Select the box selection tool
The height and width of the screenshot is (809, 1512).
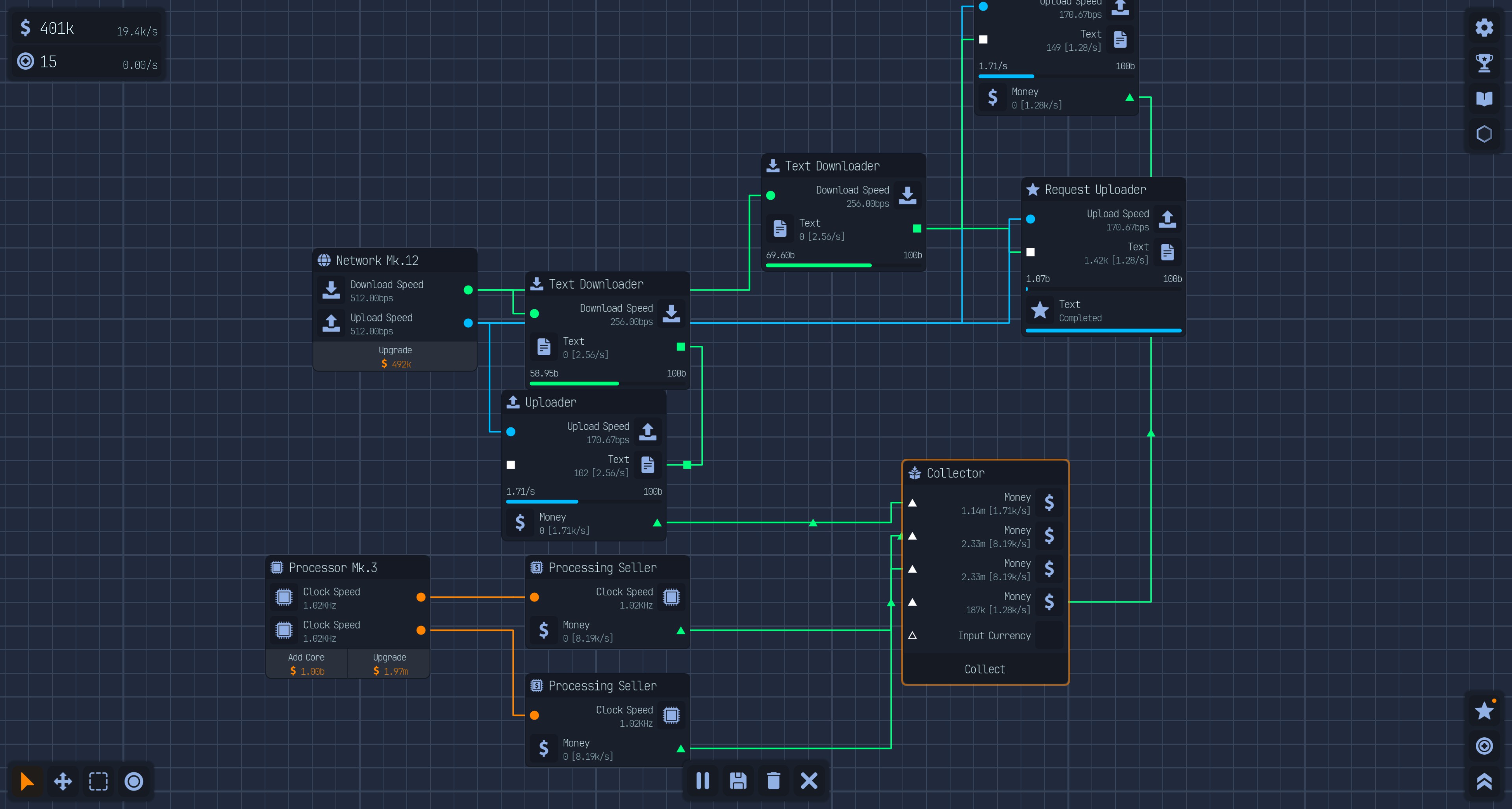(98, 781)
